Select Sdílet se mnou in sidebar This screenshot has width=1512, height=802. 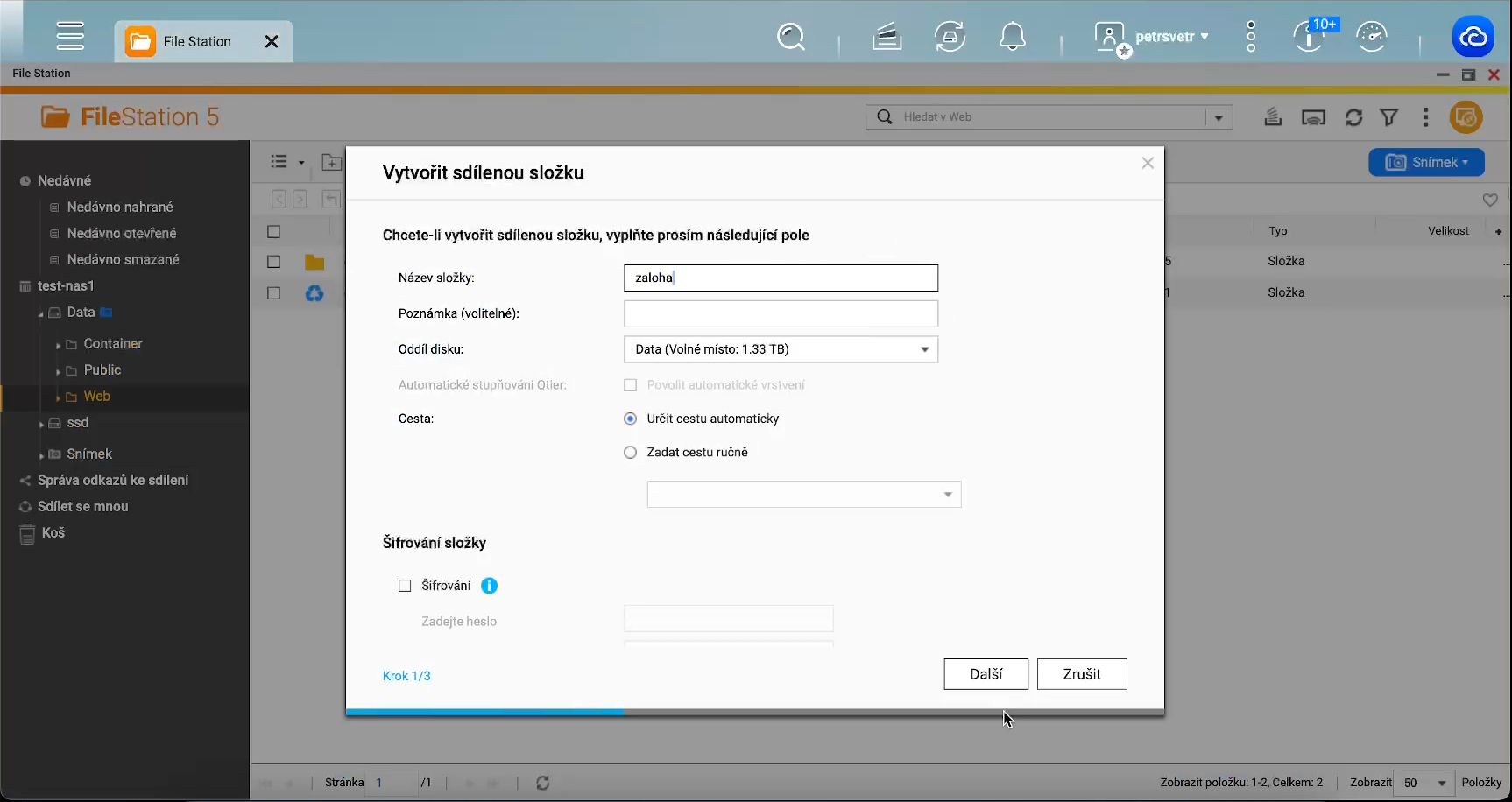[x=82, y=506]
